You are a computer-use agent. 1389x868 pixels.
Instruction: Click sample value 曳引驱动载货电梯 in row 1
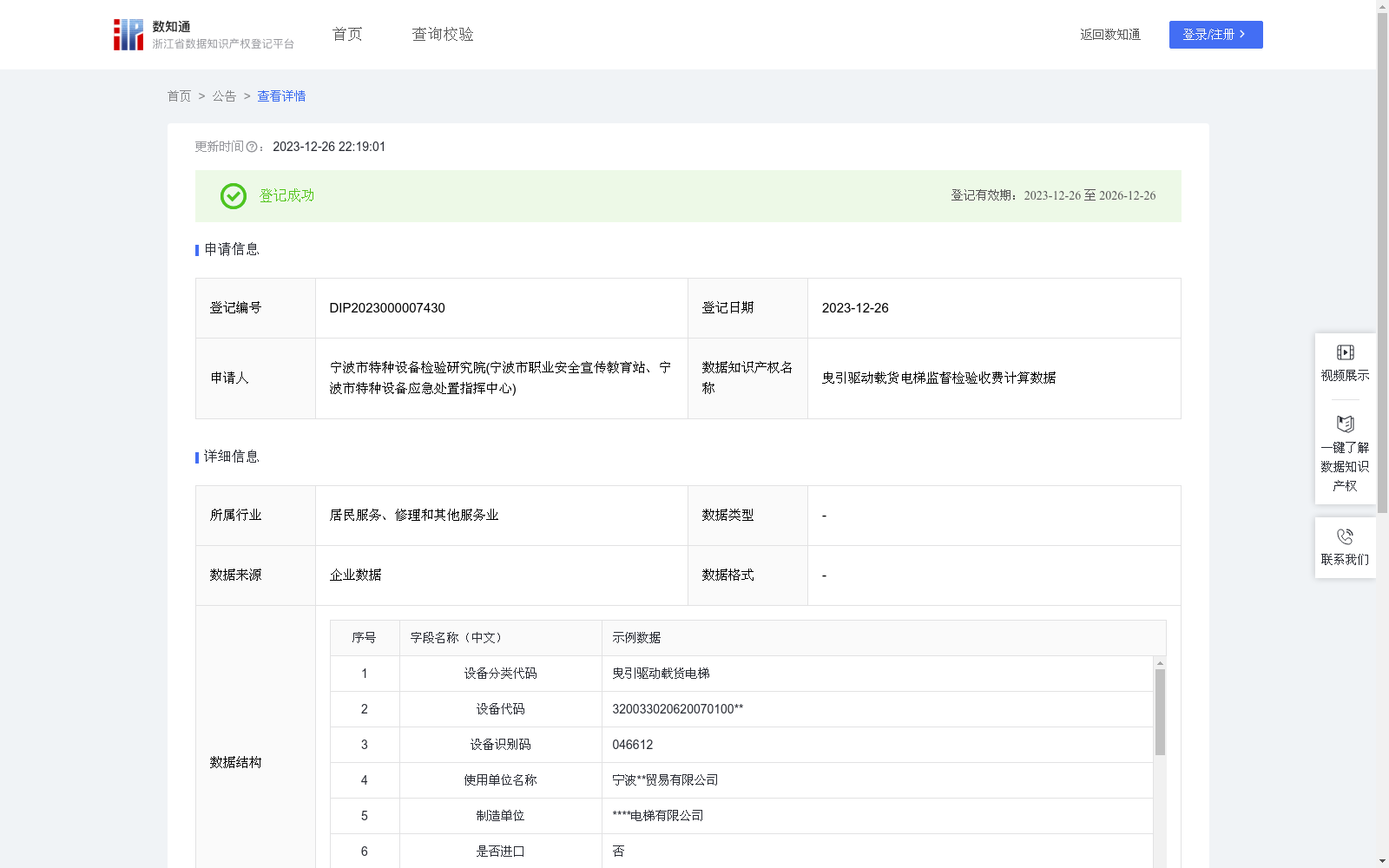tap(662, 674)
